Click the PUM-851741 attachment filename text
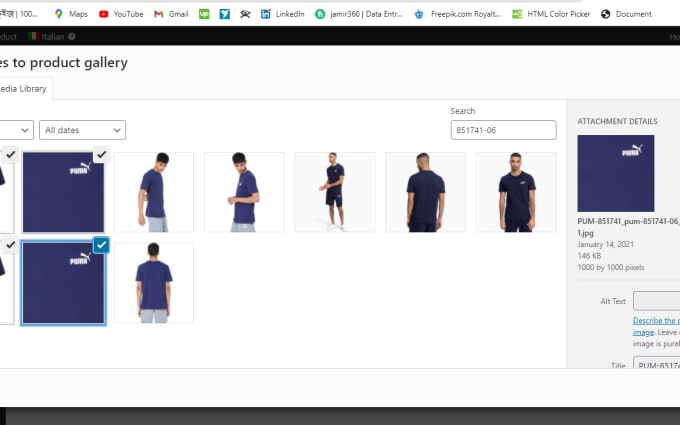Image resolution: width=680 pixels, height=425 pixels. click(x=628, y=227)
